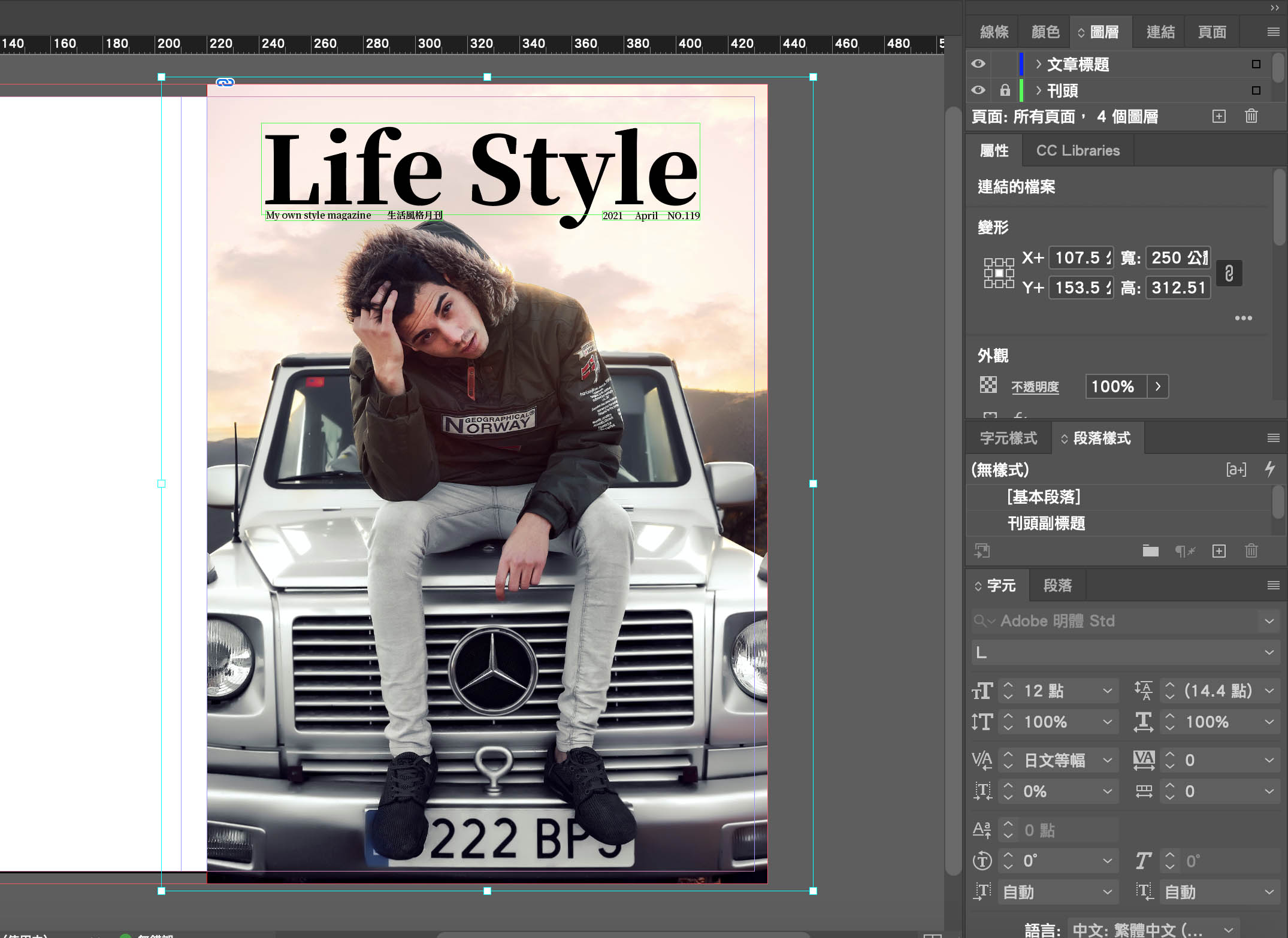Select the 刊頭副標題 paragraph style
1288x938 pixels.
point(1046,524)
